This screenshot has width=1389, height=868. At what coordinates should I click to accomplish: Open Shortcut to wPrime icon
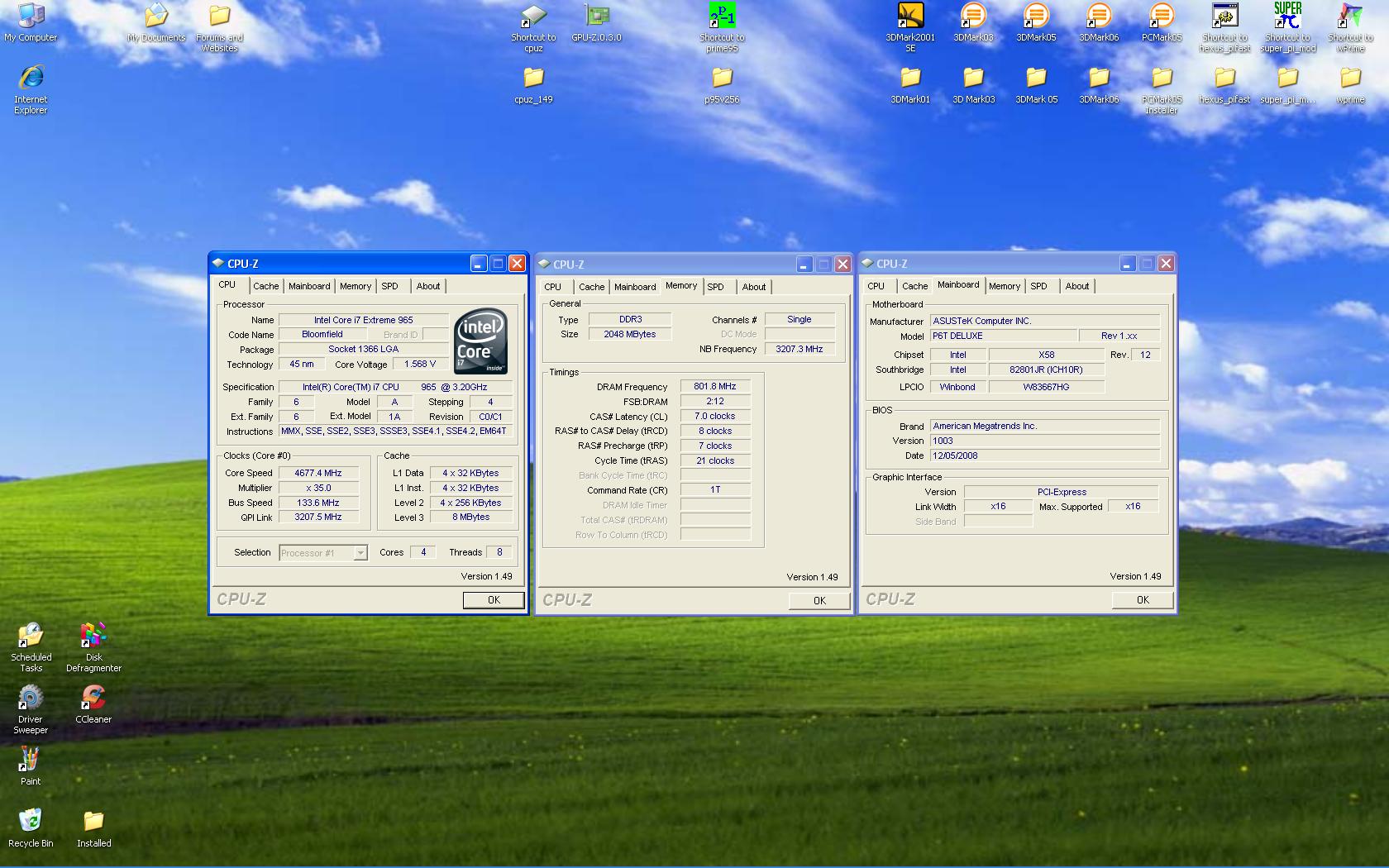click(x=1350, y=28)
